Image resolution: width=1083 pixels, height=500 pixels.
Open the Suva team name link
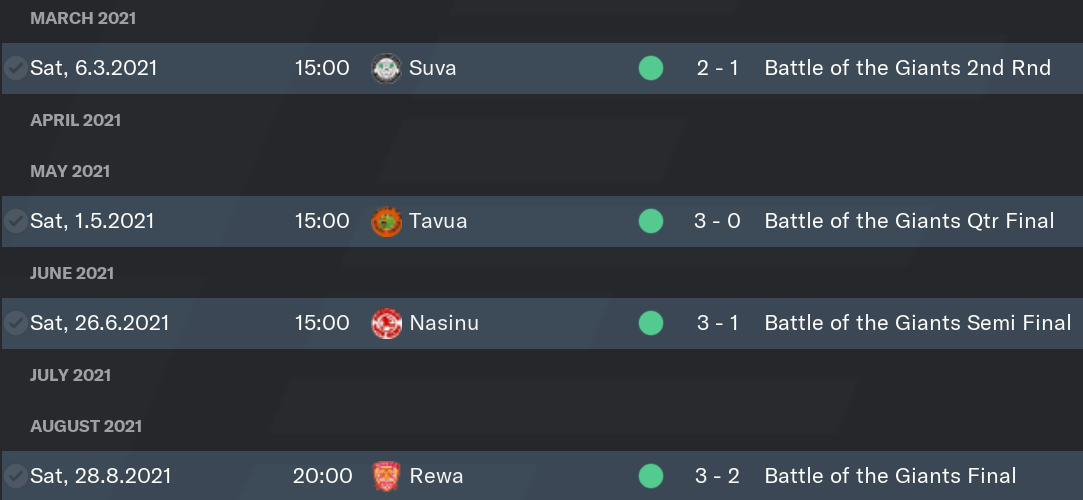point(432,68)
